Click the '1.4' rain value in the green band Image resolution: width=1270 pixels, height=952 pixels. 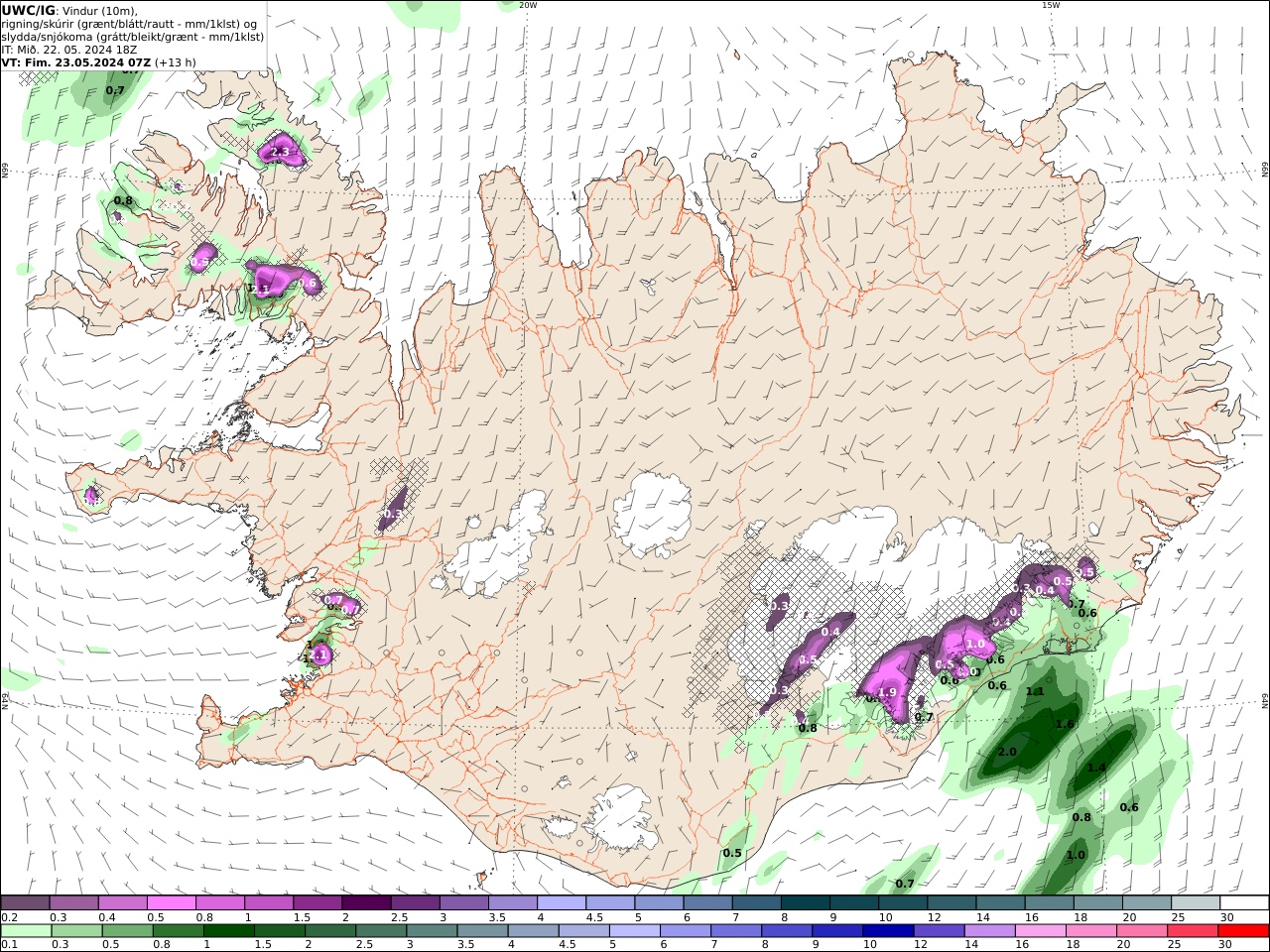pos(1096,768)
